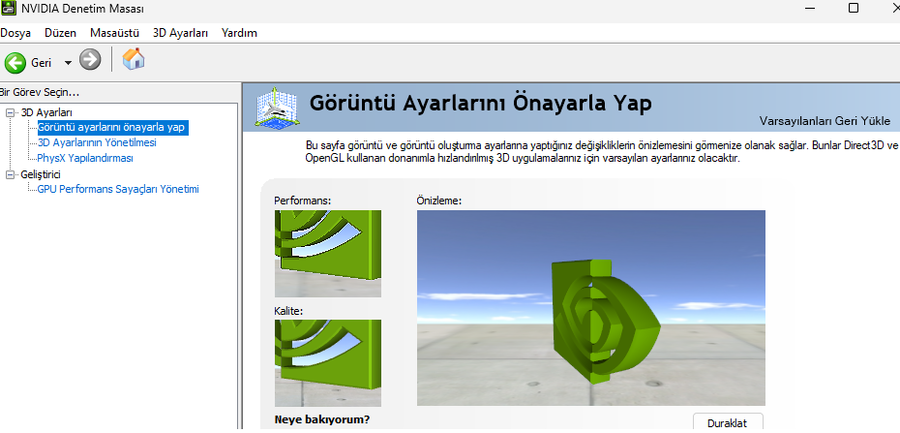The height and width of the screenshot is (433, 900).
Task: Open PhysX Yapılandırması page
Action: tap(85, 158)
